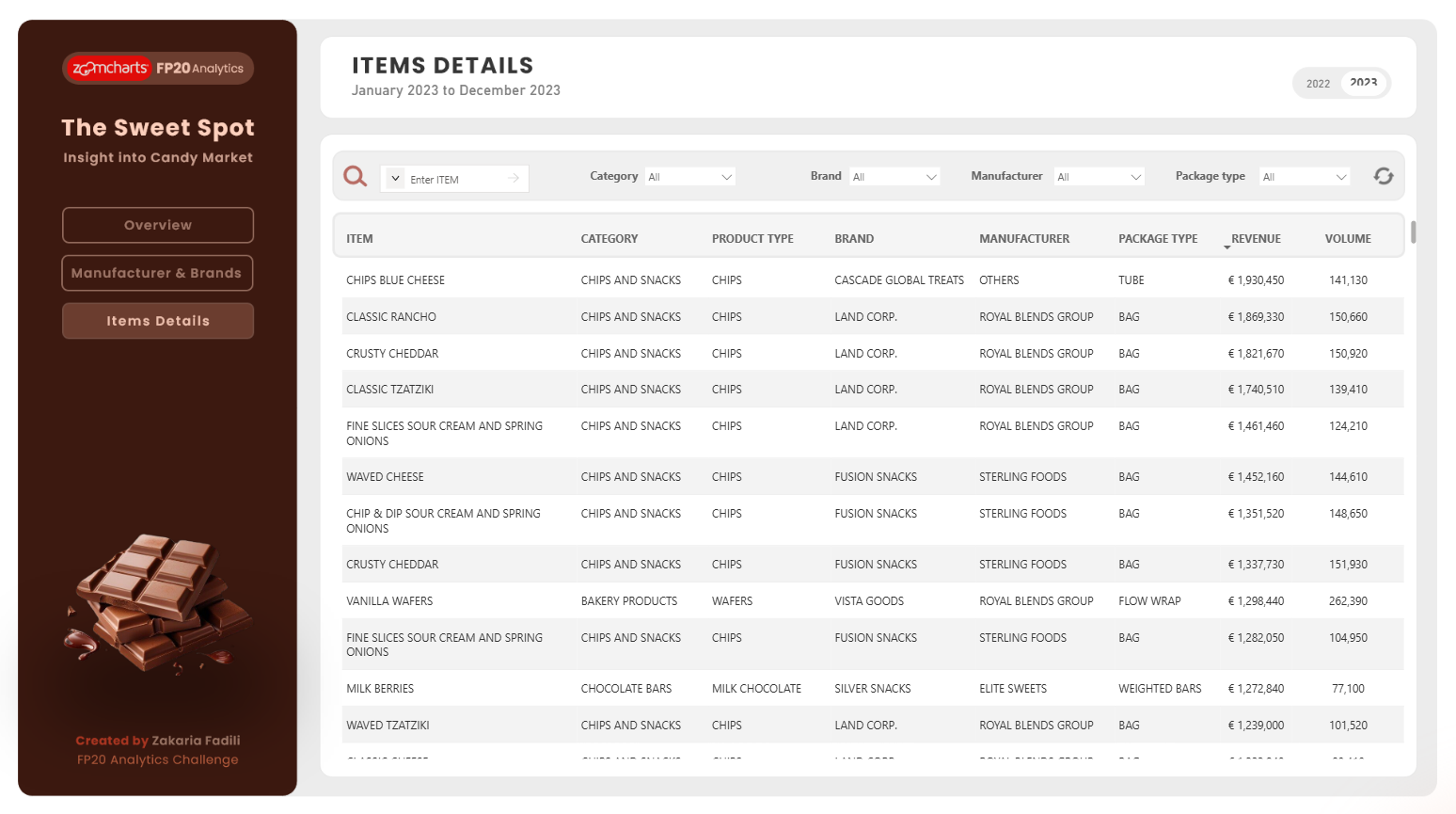Click the TUBE package type cell
Screen dimensions: 1456x814
pos(1132,280)
